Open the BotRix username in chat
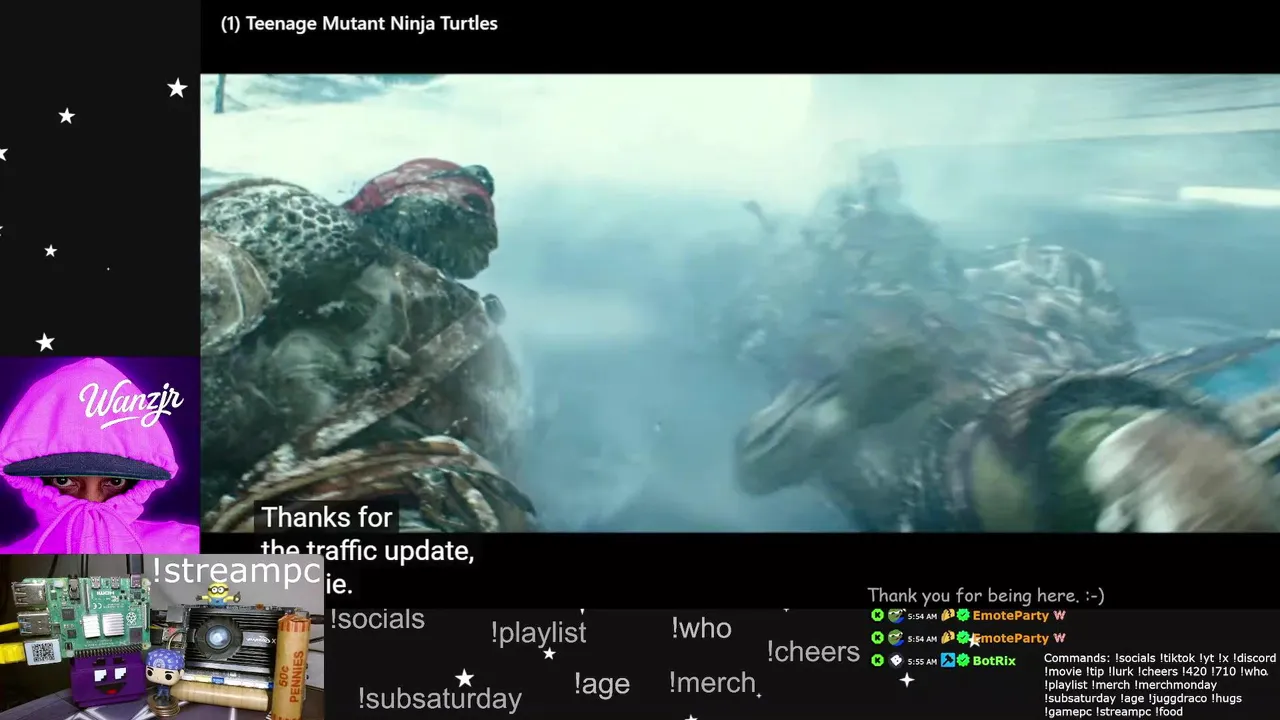Viewport: 1280px width, 720px height. click(994, 661)
